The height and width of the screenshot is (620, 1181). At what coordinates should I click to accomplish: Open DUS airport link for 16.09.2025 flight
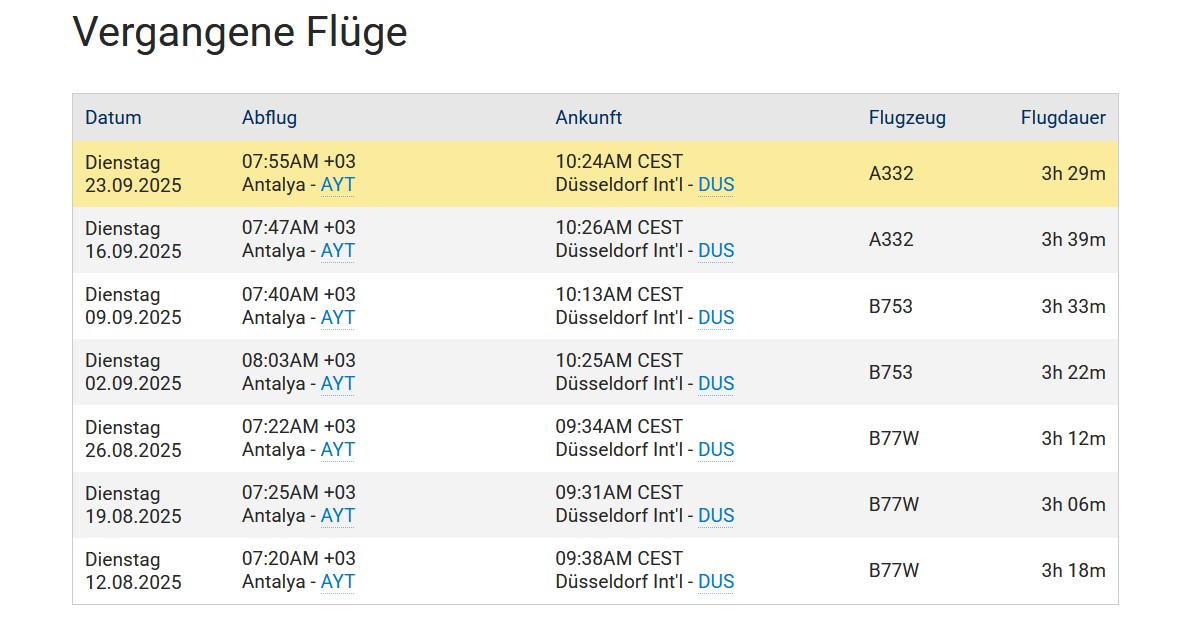coord(716,251)
